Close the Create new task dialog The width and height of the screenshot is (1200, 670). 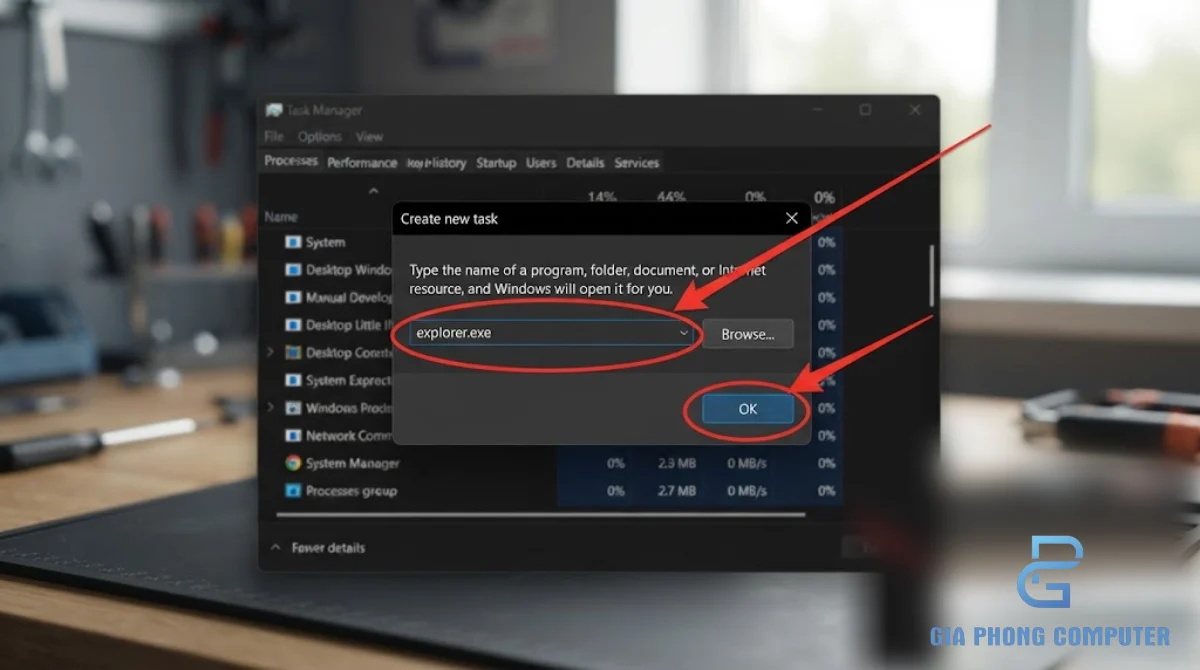(x=792, y=218)
